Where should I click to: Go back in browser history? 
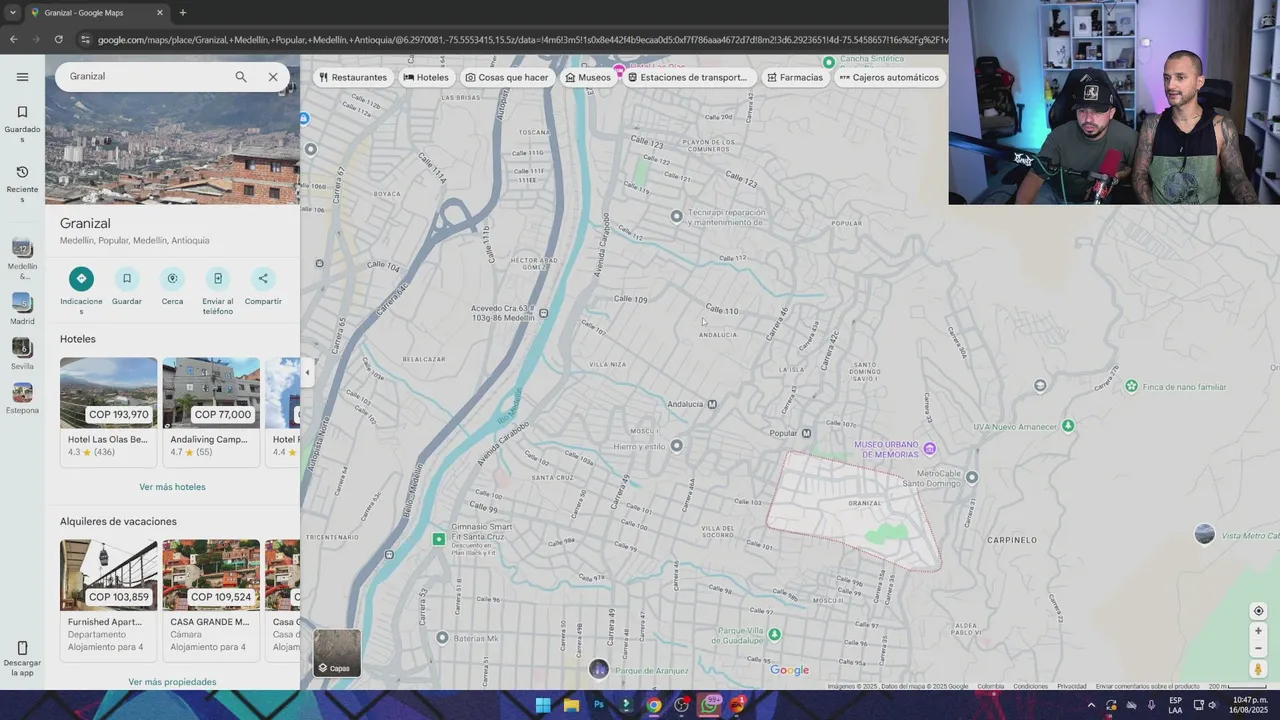(13, 39)
